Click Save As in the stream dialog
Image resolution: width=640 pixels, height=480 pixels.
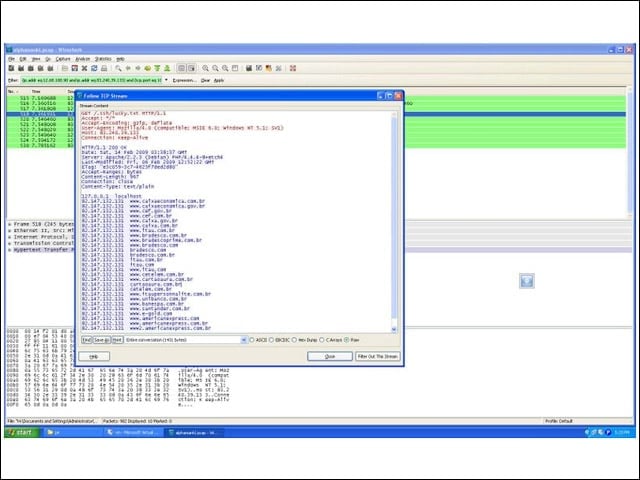pyautogui.click(x=102, y=340)
